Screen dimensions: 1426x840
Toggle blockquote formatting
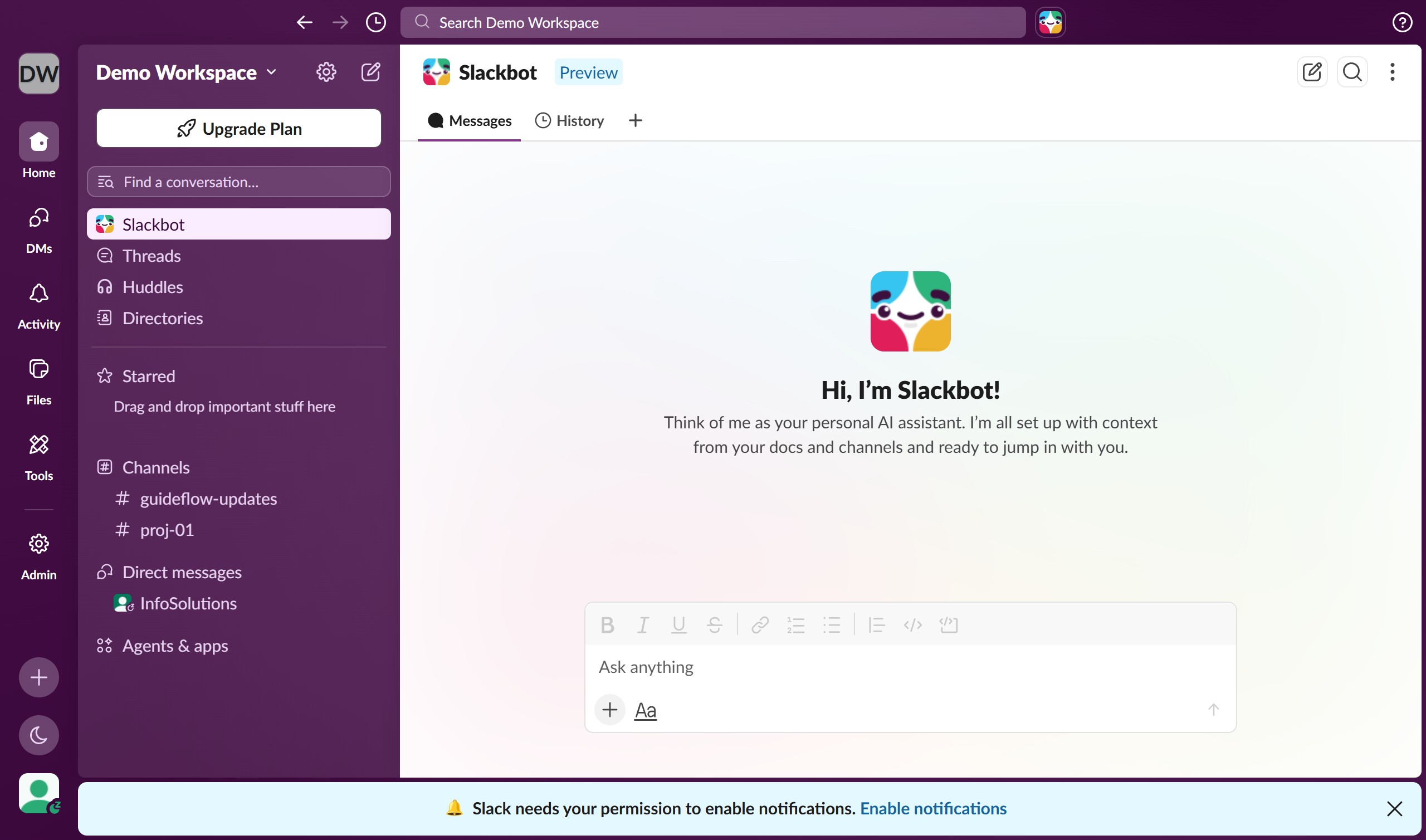tap(877, 625)
